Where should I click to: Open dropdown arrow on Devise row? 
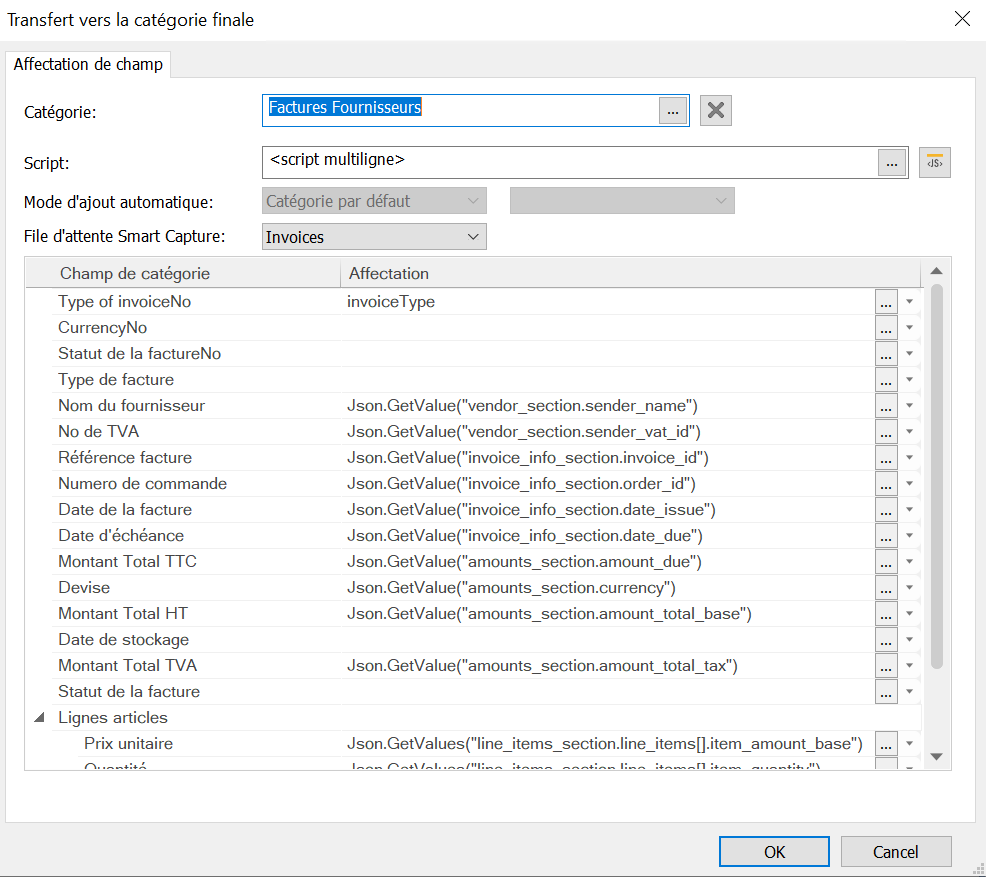pyautogui.click(x=910, y=588)
